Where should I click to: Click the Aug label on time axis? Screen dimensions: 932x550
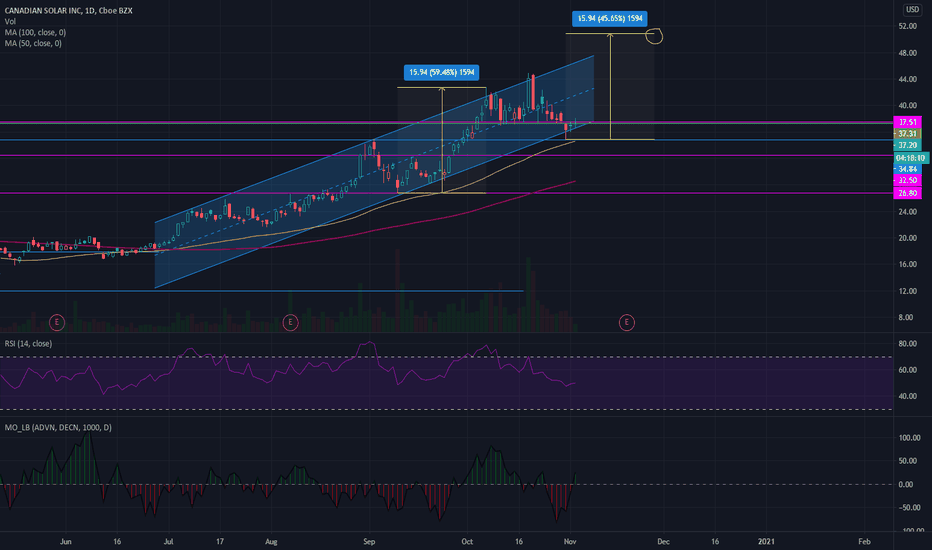(271, 542)
